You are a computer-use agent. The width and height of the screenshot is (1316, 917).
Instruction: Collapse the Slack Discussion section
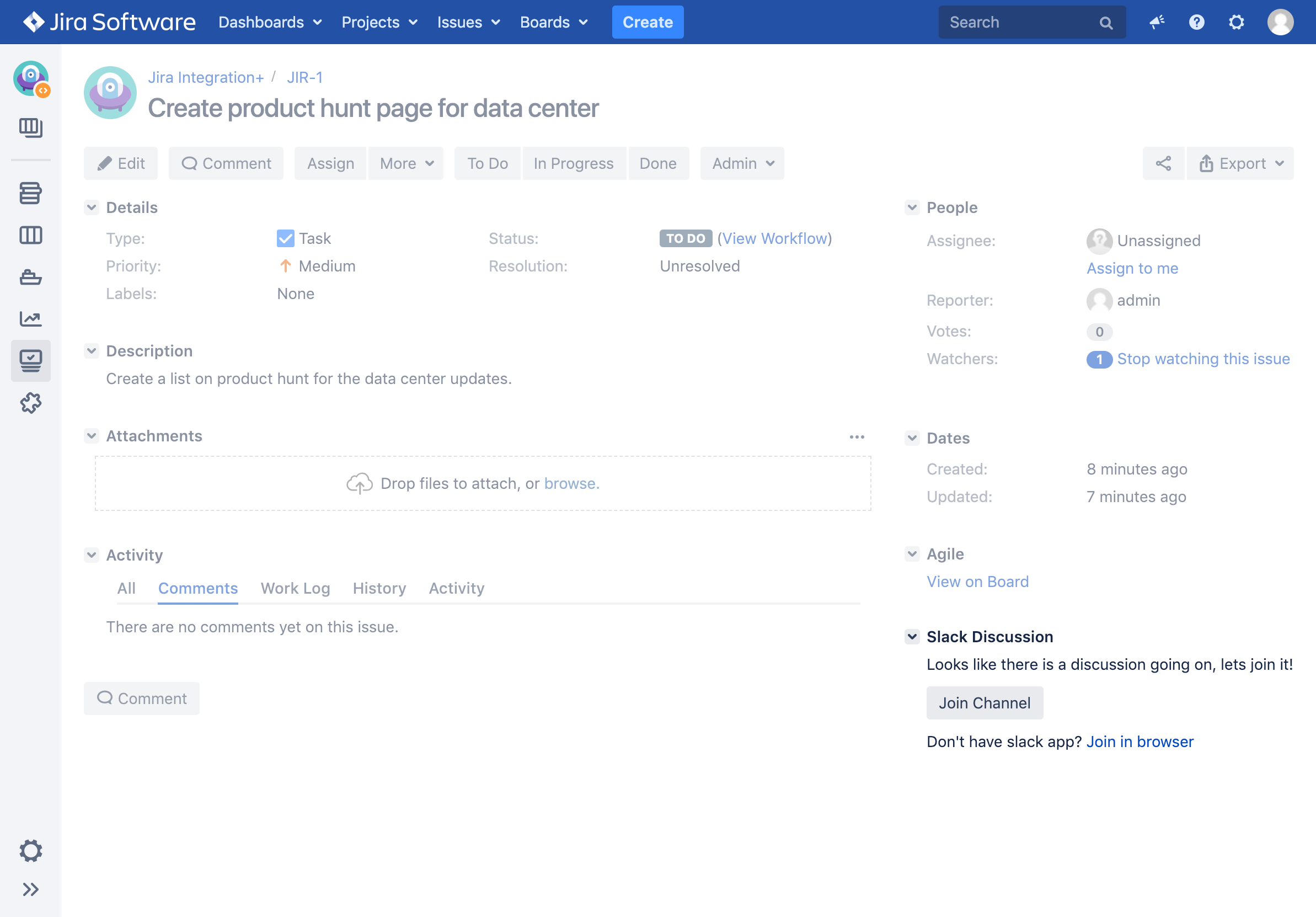click(912, 637)
